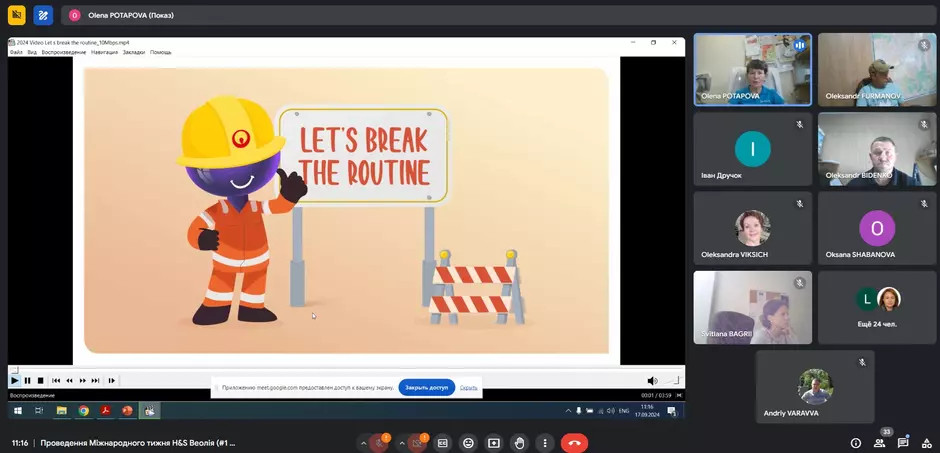Image resolution: width=940 pixels, height=453 pixels.
Task: Open the Windows Start menu in shared screen
Action: (18, 410)
